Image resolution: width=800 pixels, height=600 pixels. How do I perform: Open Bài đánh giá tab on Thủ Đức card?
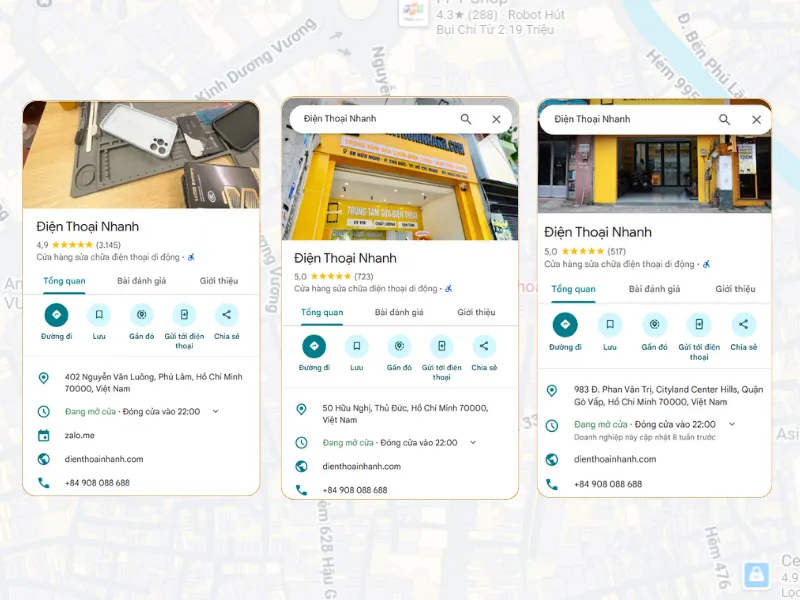coord(399,312)
